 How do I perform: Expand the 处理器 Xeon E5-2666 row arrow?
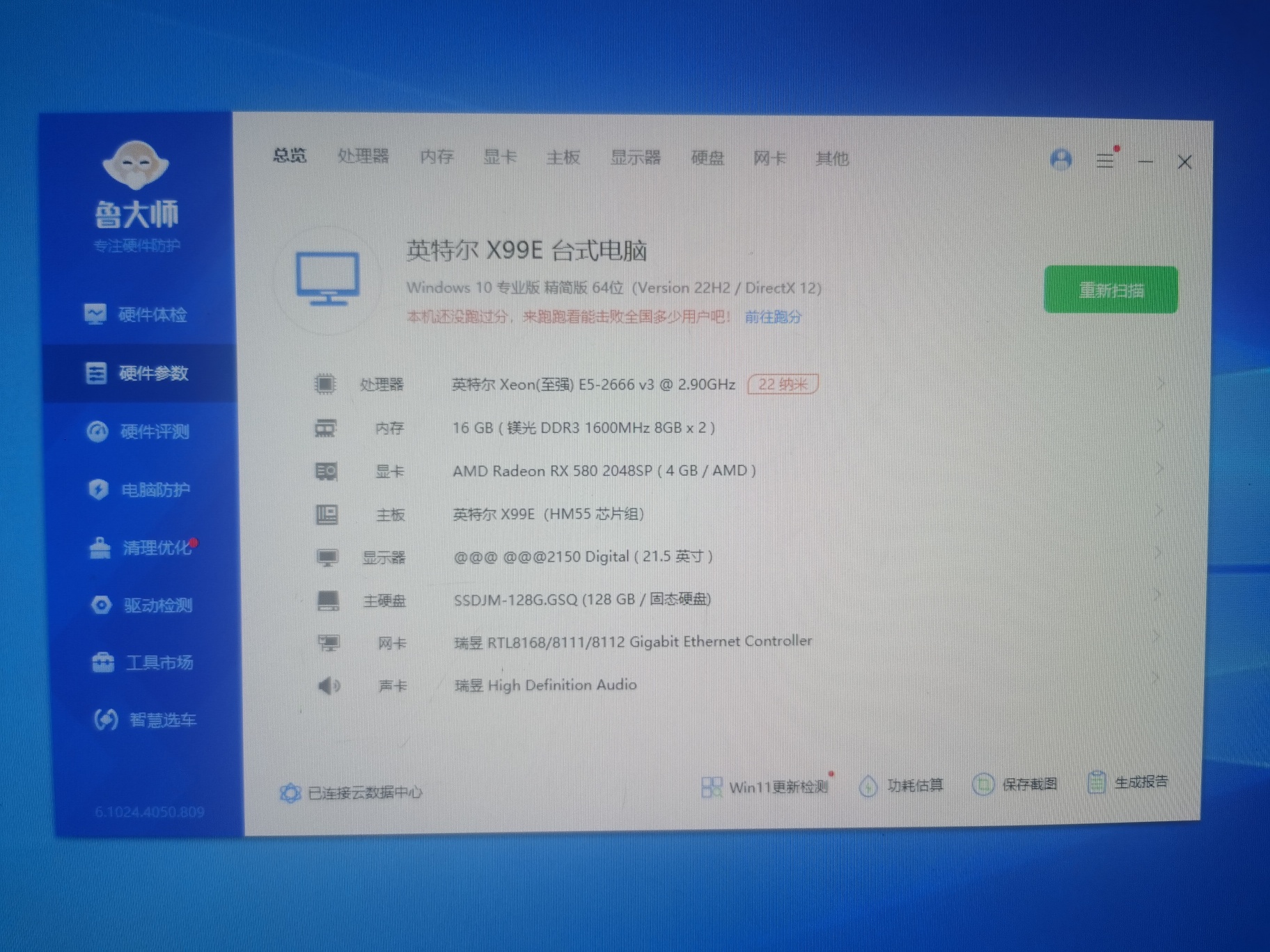click(x=1159, y=383)
